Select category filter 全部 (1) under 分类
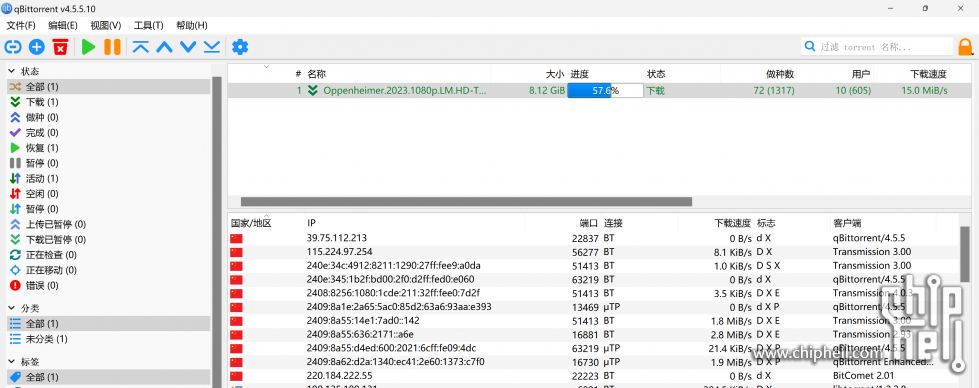The height and width of the screenshot is (388, 979). (x=109, y=324)
